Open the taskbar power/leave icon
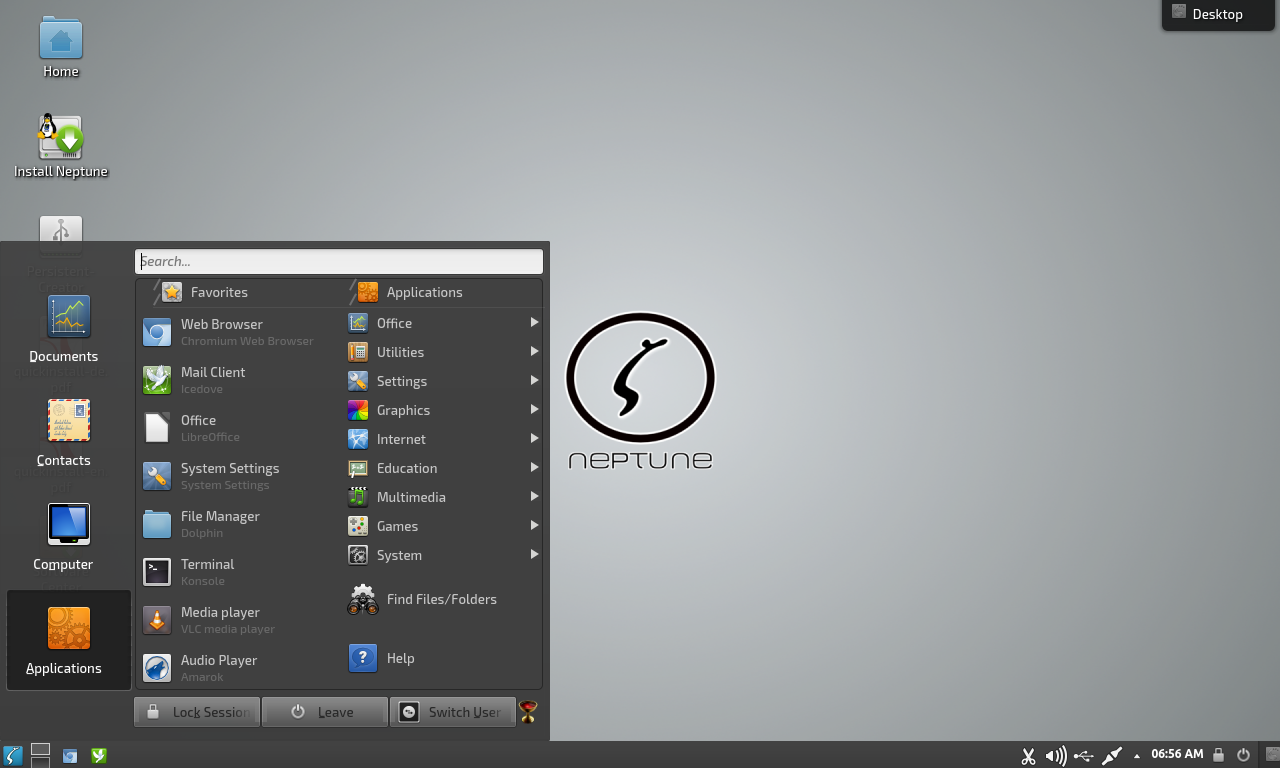This screenshot has height=768, width=1280. (1243, 755)
